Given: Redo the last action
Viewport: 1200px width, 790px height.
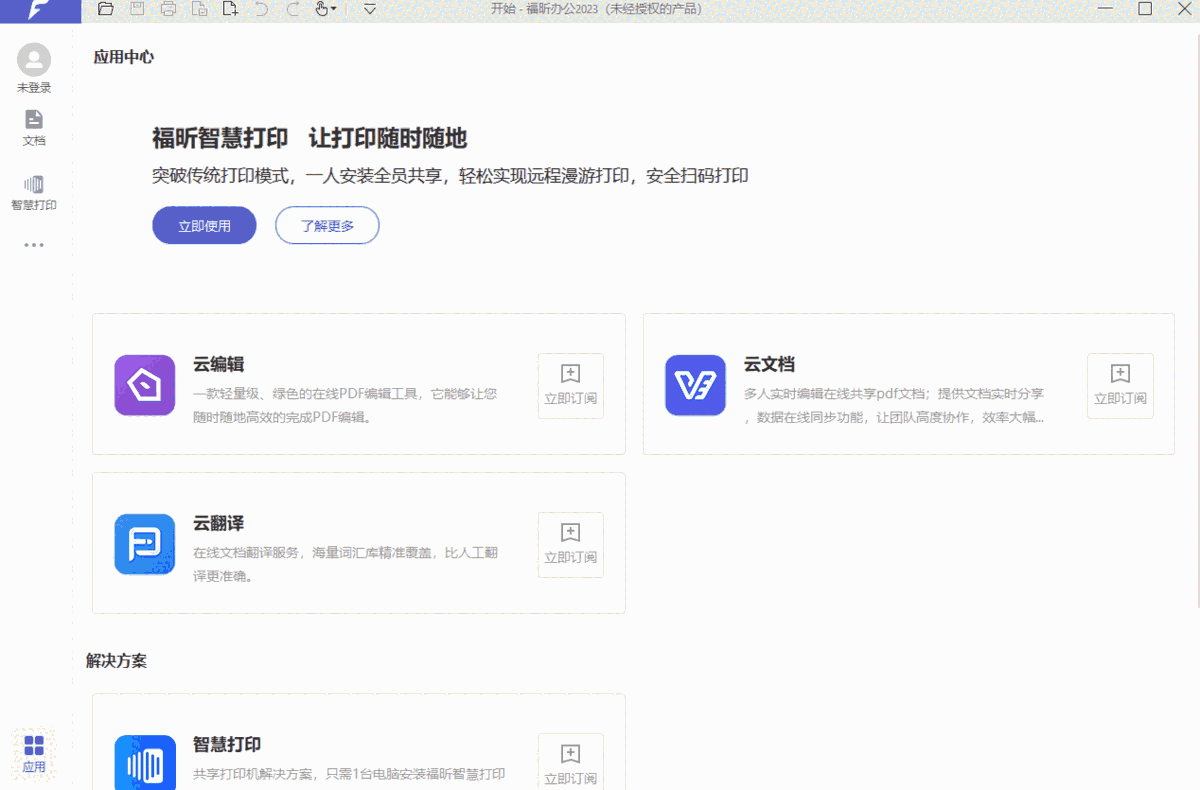Looking at the screenshot, I should pos(291,9).
